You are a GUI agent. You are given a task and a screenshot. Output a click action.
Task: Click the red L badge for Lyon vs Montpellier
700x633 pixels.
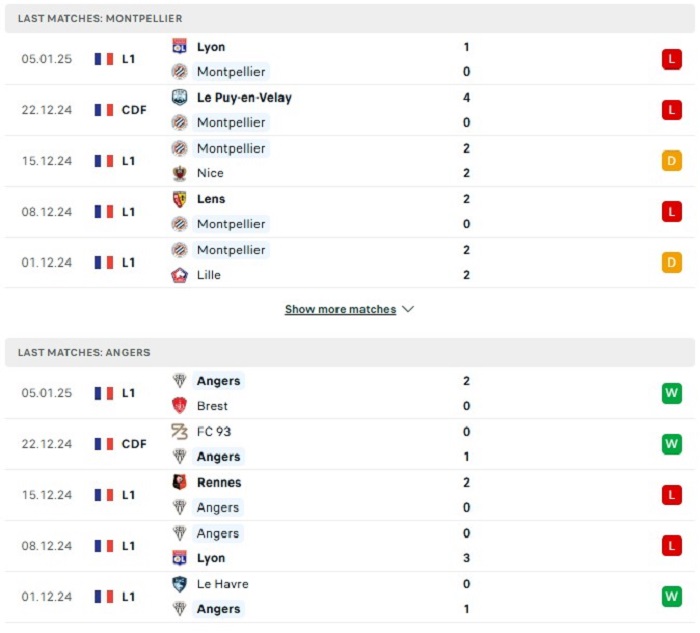[672, 59]
